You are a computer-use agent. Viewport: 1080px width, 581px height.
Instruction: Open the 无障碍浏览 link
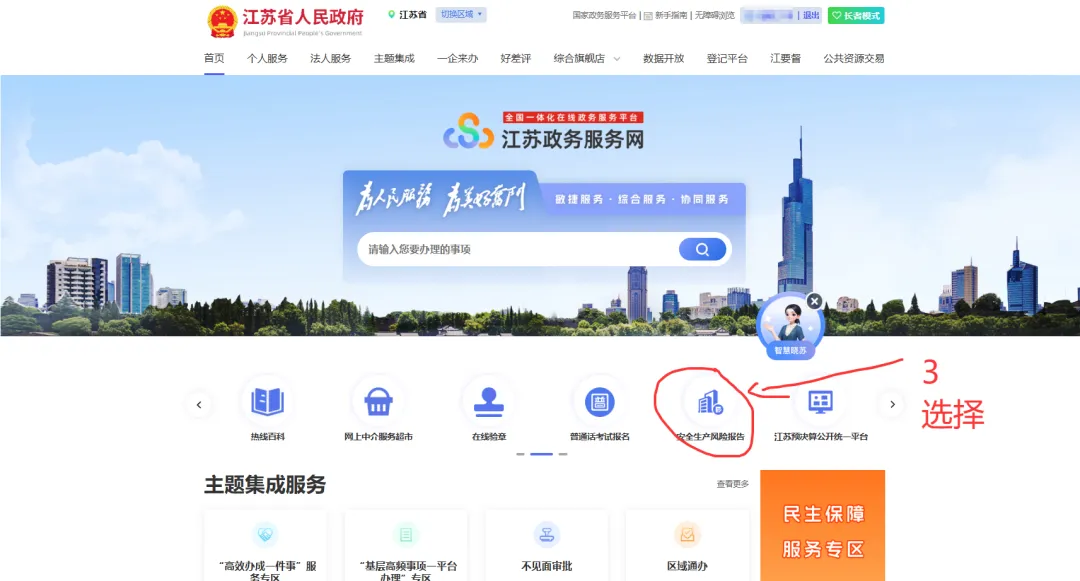tap(714, 15)
